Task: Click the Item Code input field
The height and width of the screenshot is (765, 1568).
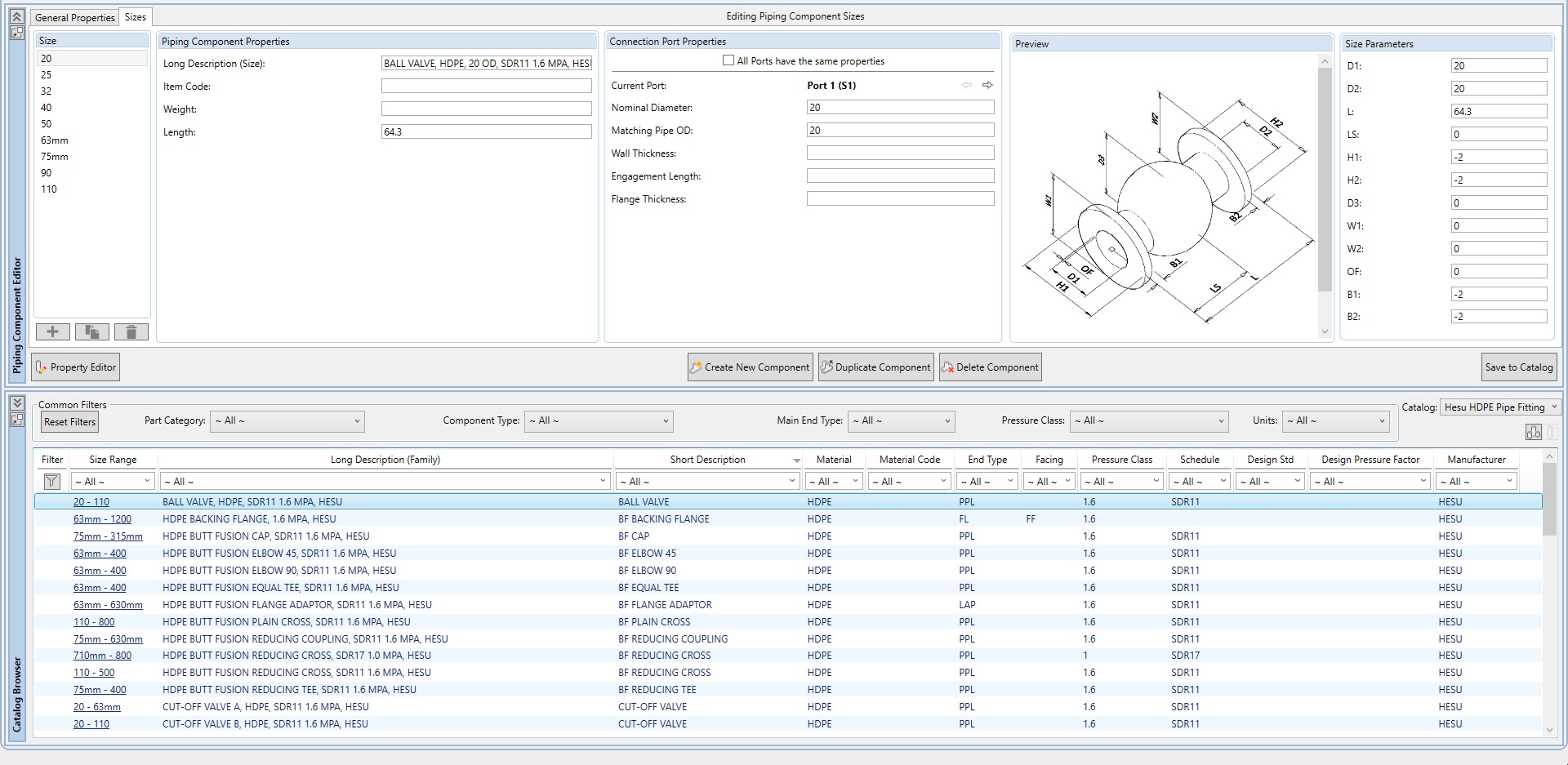Action: (x=486, y=86)
